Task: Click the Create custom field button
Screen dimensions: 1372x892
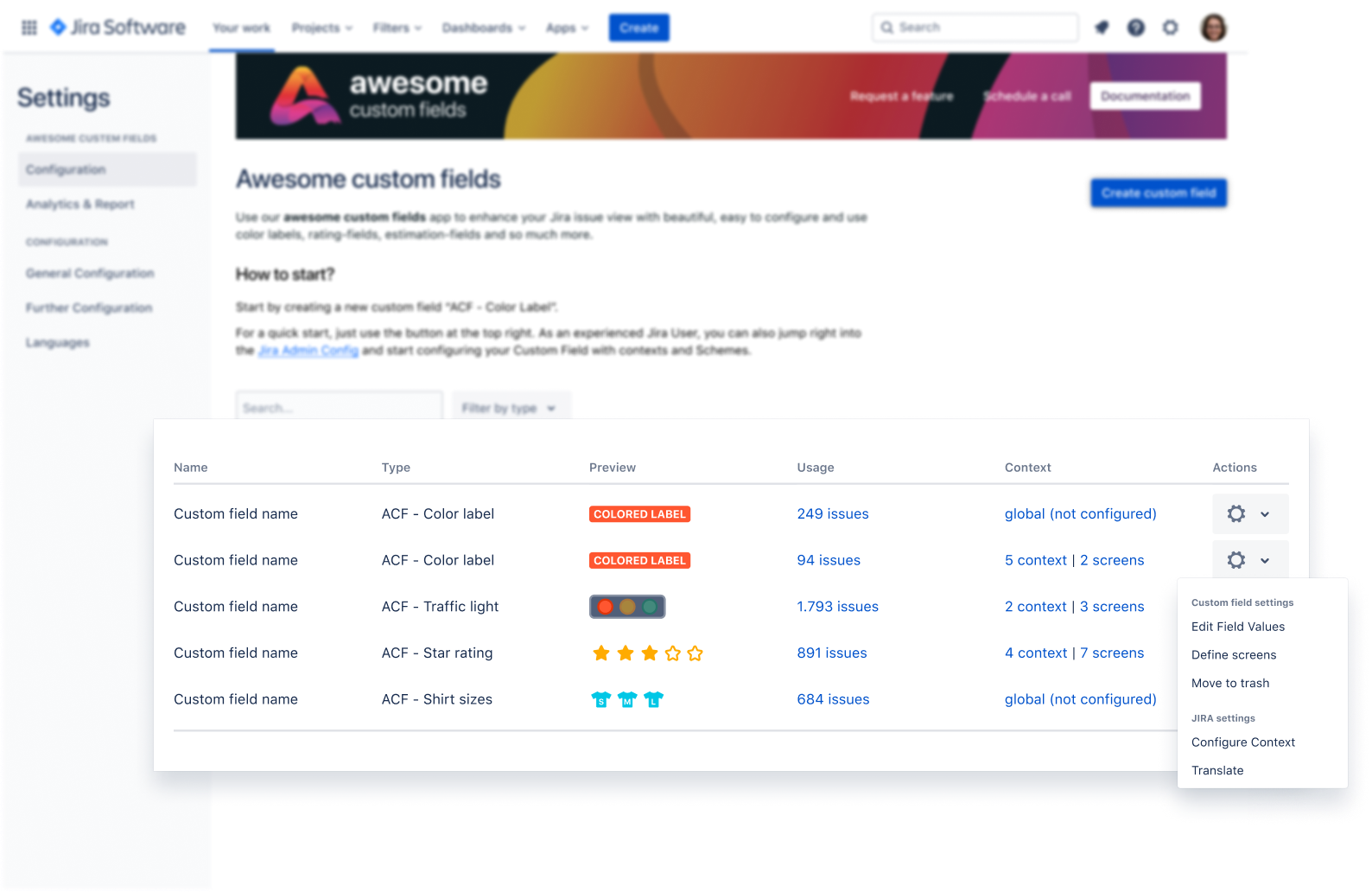Action: click(x=1159, y=193)
